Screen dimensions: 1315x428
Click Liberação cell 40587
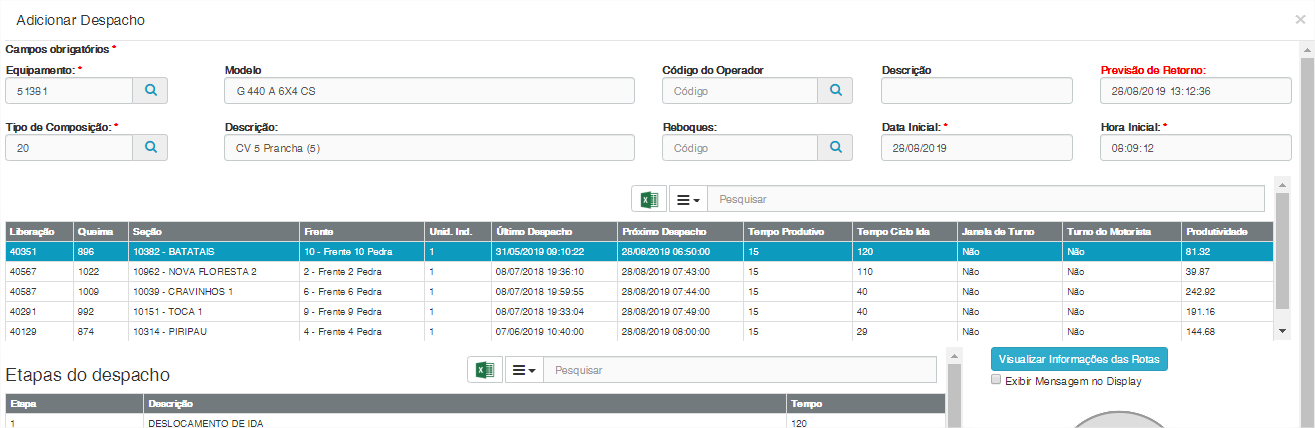pos(38,291)
